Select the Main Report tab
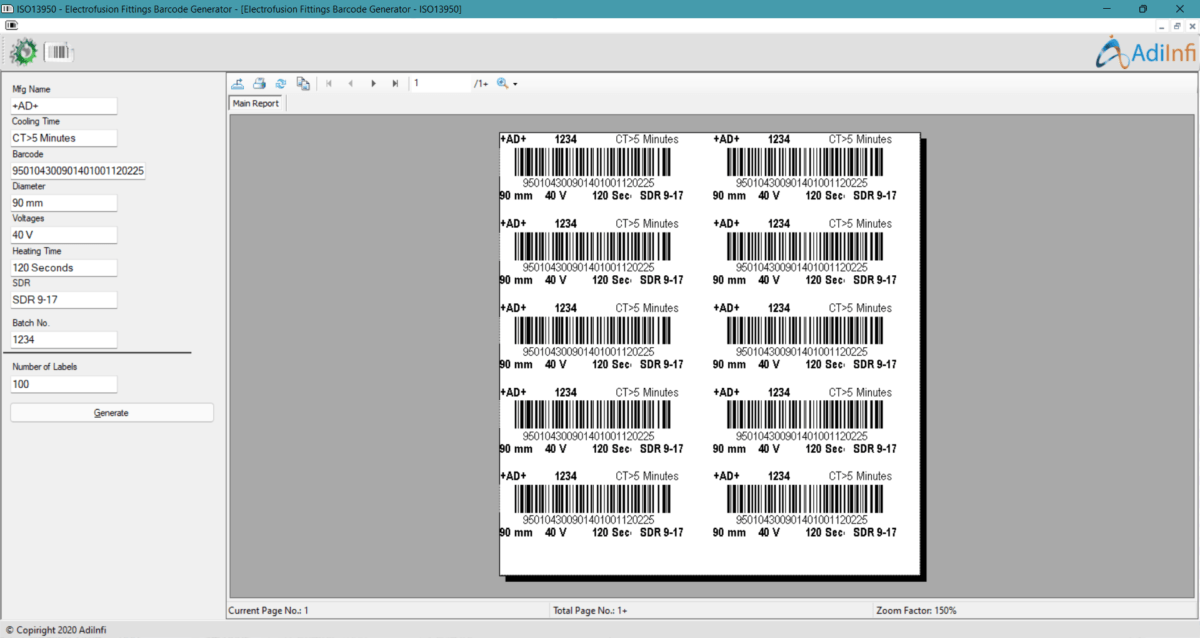 click(x=256, y=103)
